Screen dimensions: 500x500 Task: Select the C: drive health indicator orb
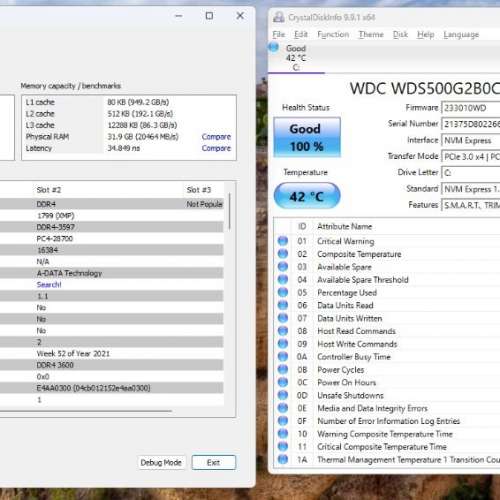point(273,47)
